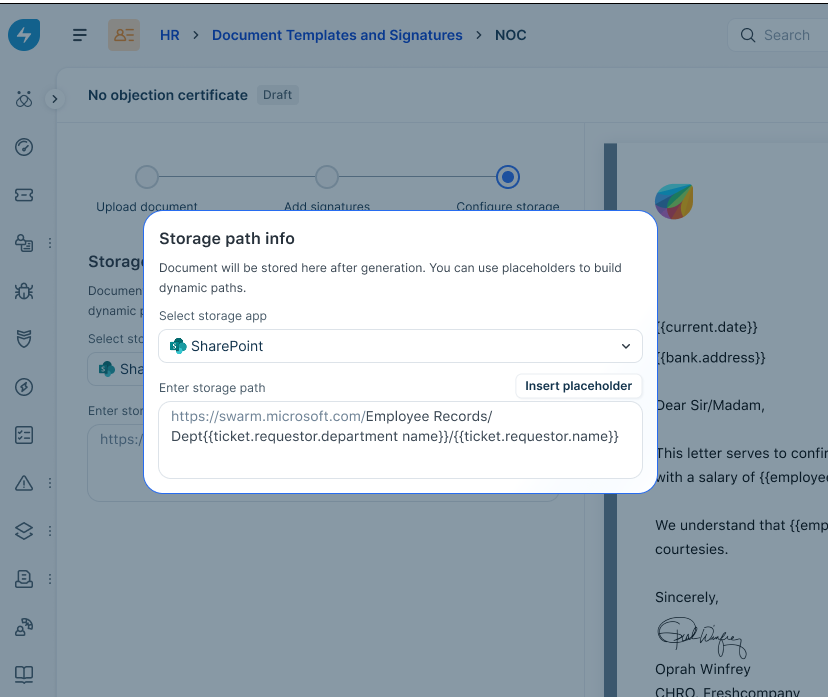Open the dashboard gauge icon in sidebar
Screen dimensions: 828x697
[24, 147]
